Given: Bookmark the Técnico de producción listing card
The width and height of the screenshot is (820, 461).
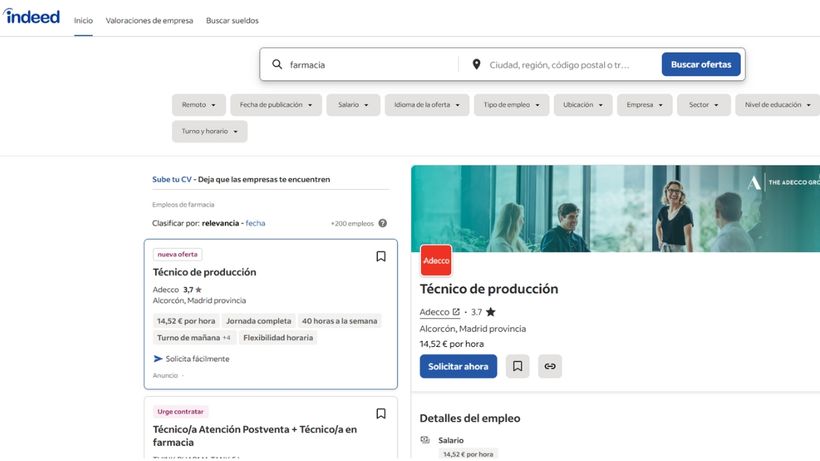Looking at the screenshot, I should (x=381, y=256).
